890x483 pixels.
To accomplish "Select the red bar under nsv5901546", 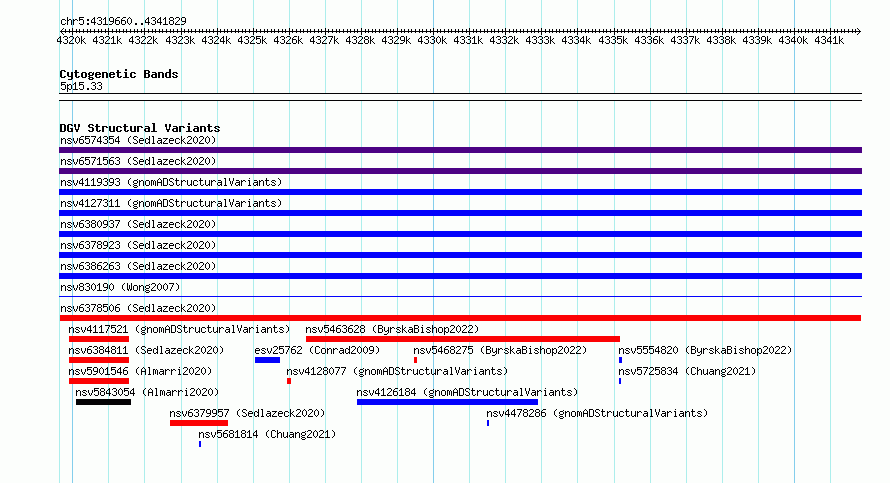I will (x=99, y=381).
